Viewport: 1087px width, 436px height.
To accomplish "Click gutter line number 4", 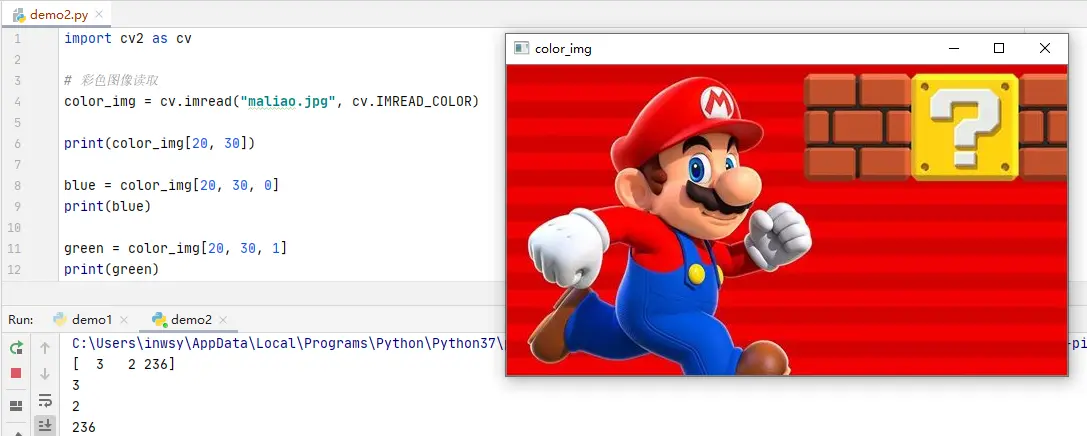I will (x=17, y=102).
